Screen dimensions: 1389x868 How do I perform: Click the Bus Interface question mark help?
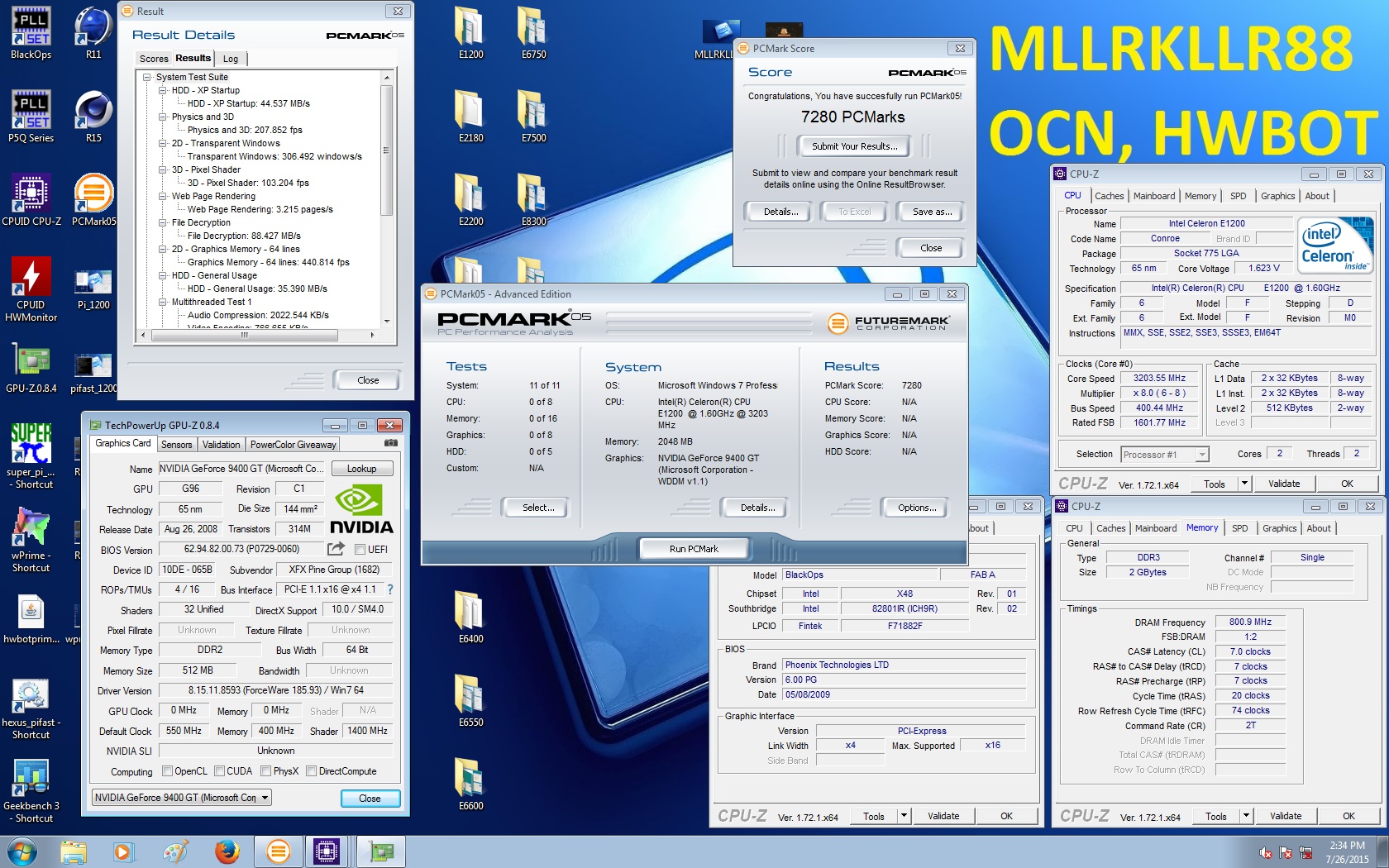(x=390, y=589)
